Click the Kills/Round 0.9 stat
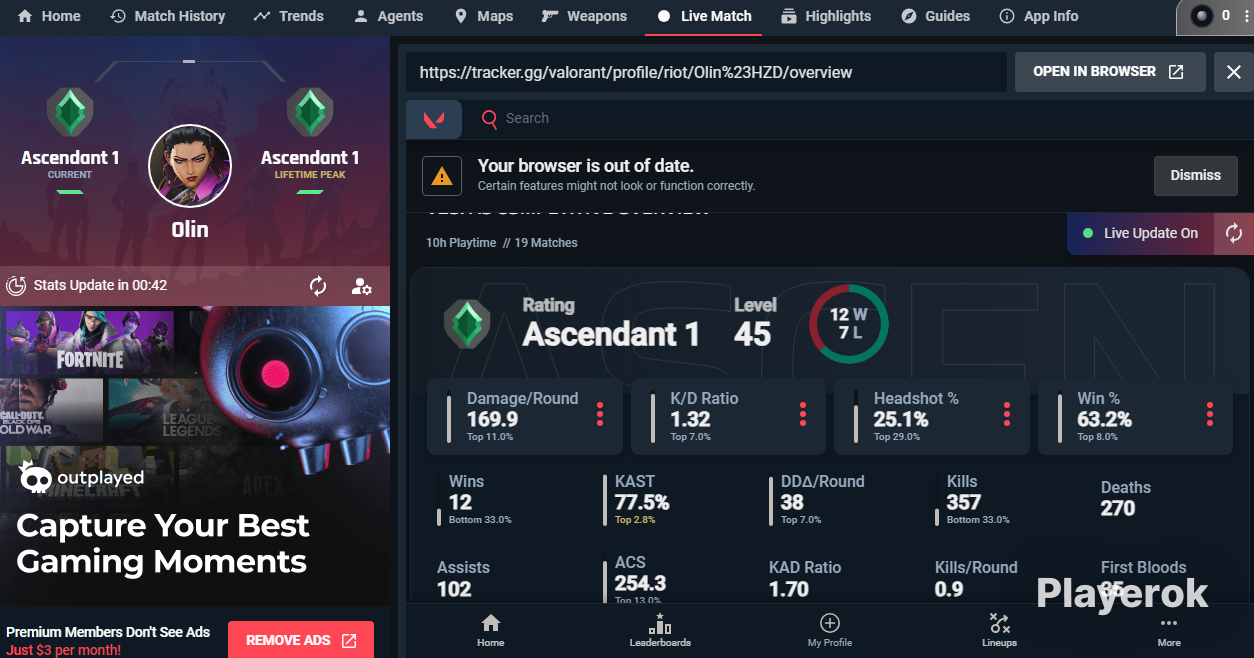 point(976,578)
